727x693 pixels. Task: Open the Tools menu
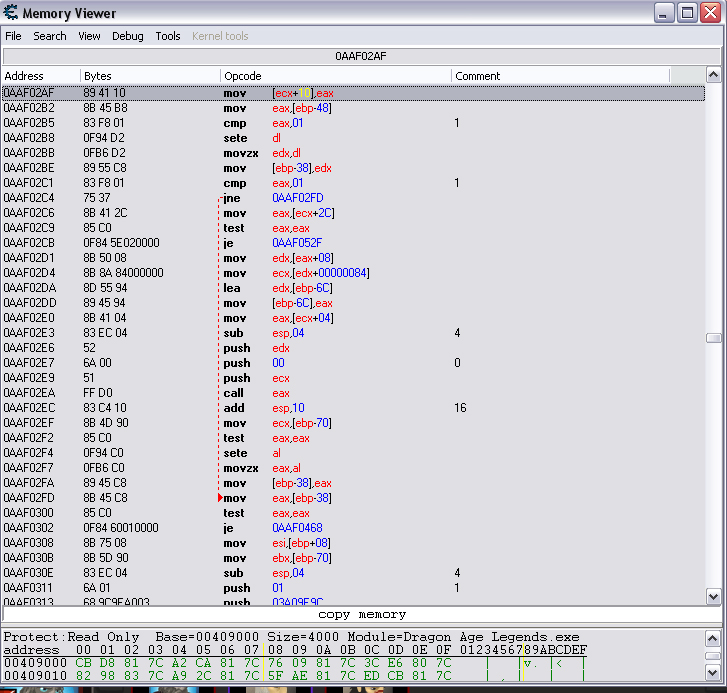point(168,36)
